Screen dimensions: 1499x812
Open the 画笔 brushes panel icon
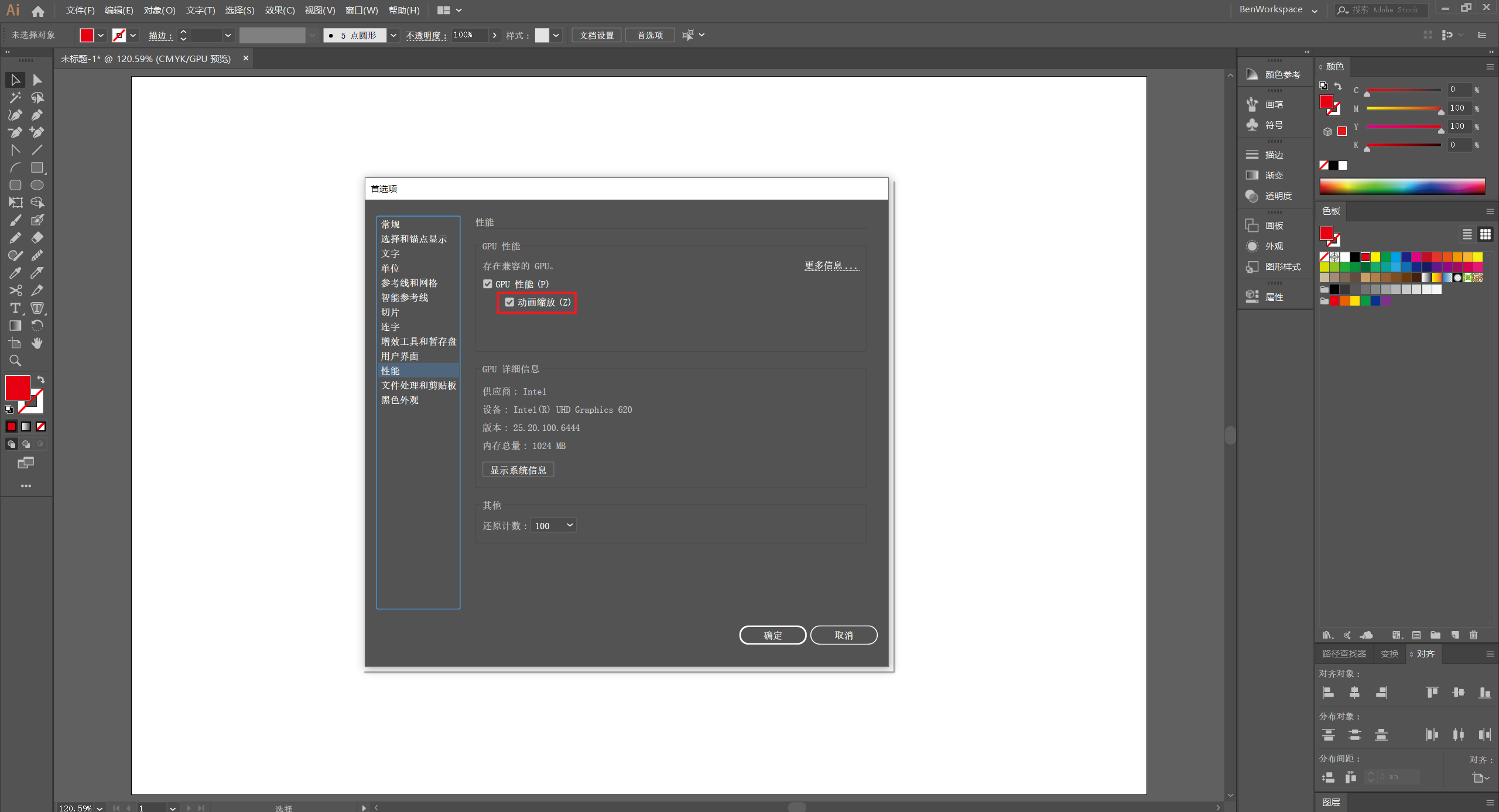(1252, 104)
